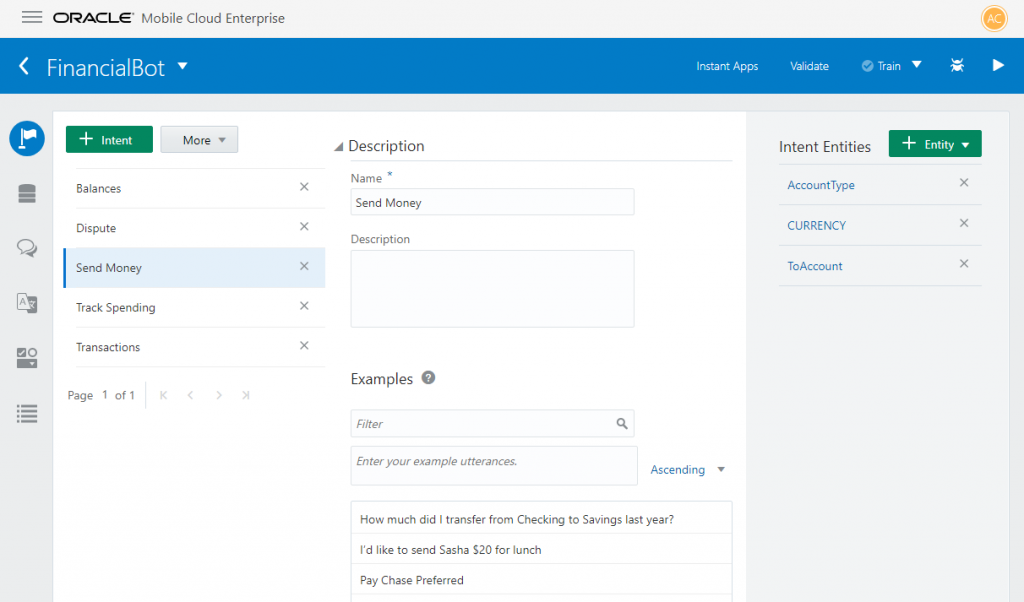Open the AC user avatar menu
1024x602 pixels.
[x=994, y=18]
